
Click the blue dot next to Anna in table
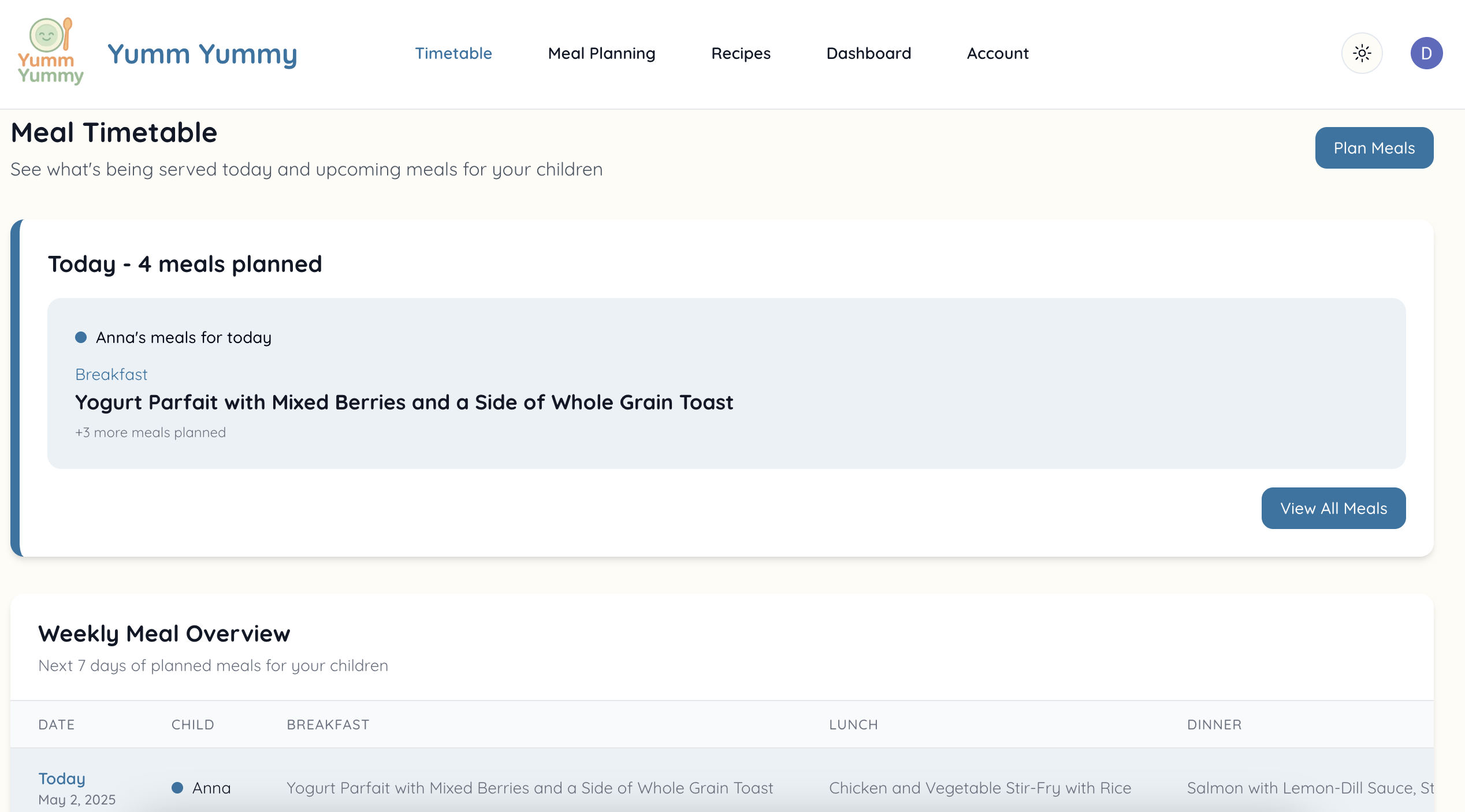tap(177, 788)
